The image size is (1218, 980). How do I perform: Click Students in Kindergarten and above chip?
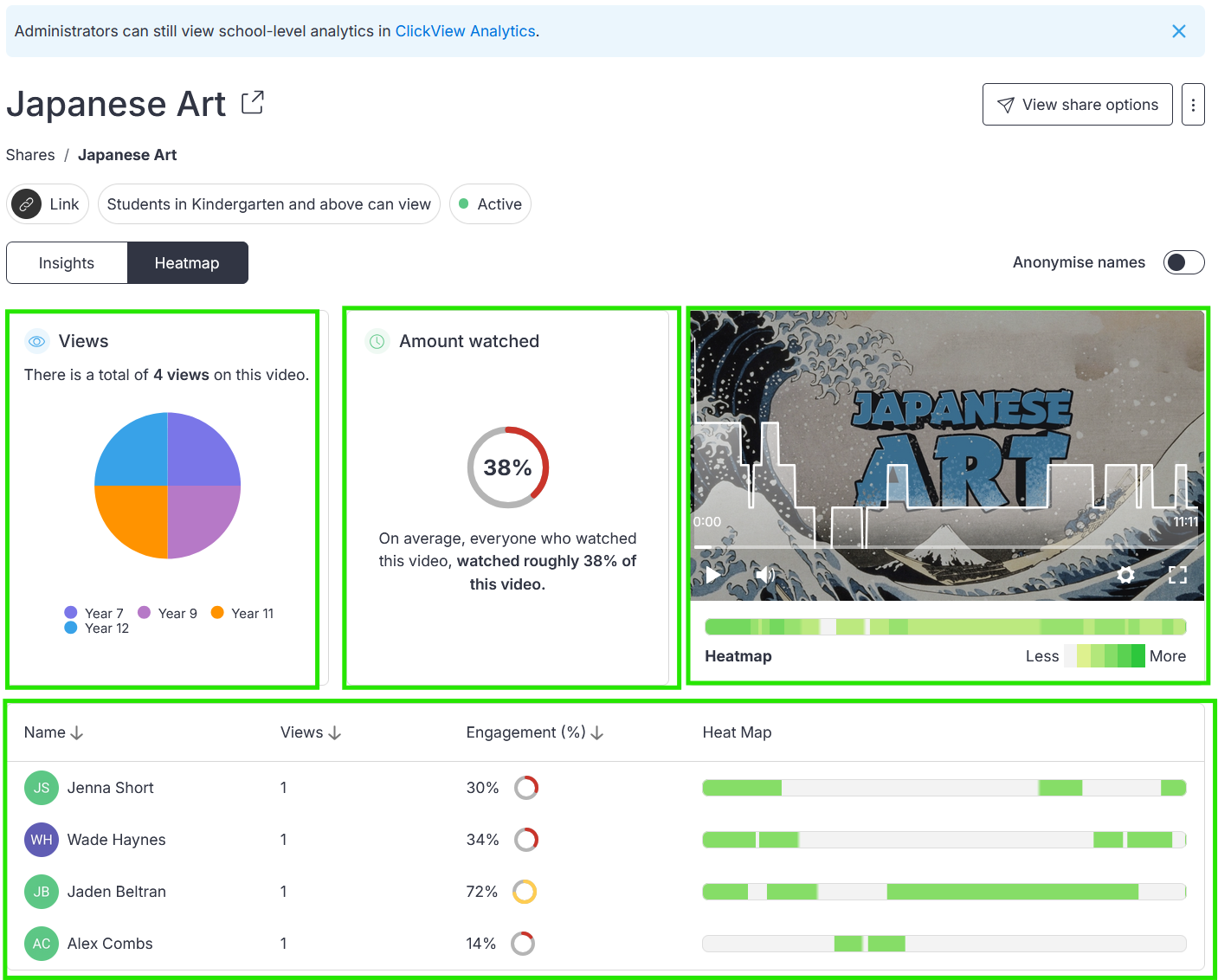(x=268, y=204)
